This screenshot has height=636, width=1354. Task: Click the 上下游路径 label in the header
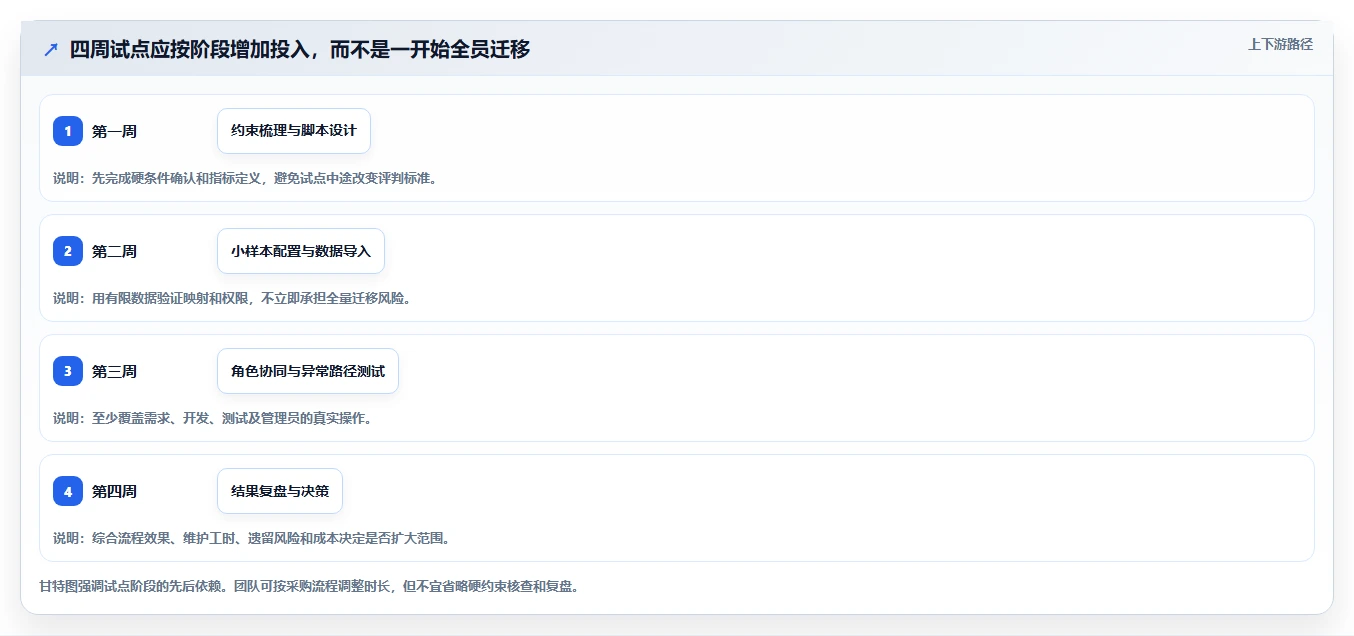(1280, 44)
